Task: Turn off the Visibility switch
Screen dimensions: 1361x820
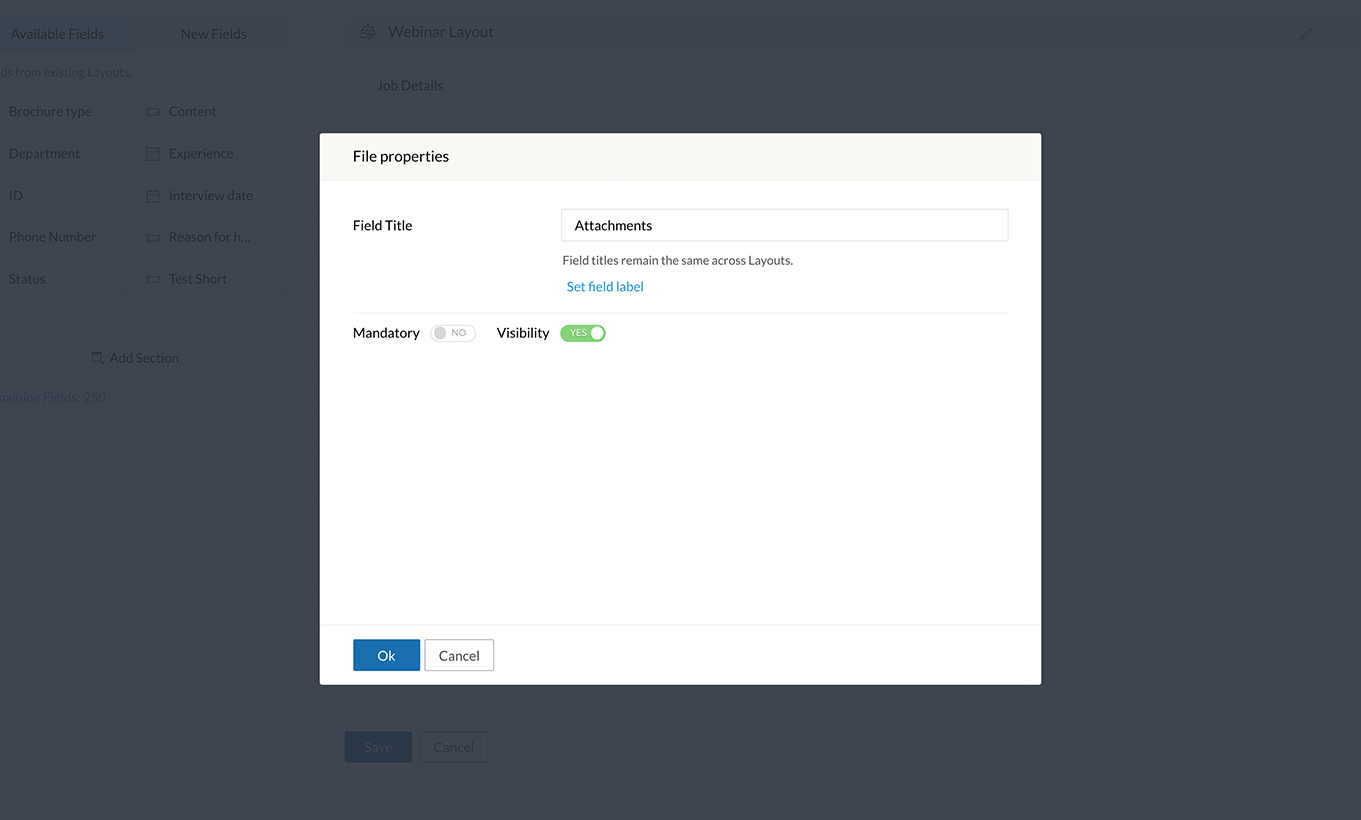Action: tap(583, 333)
